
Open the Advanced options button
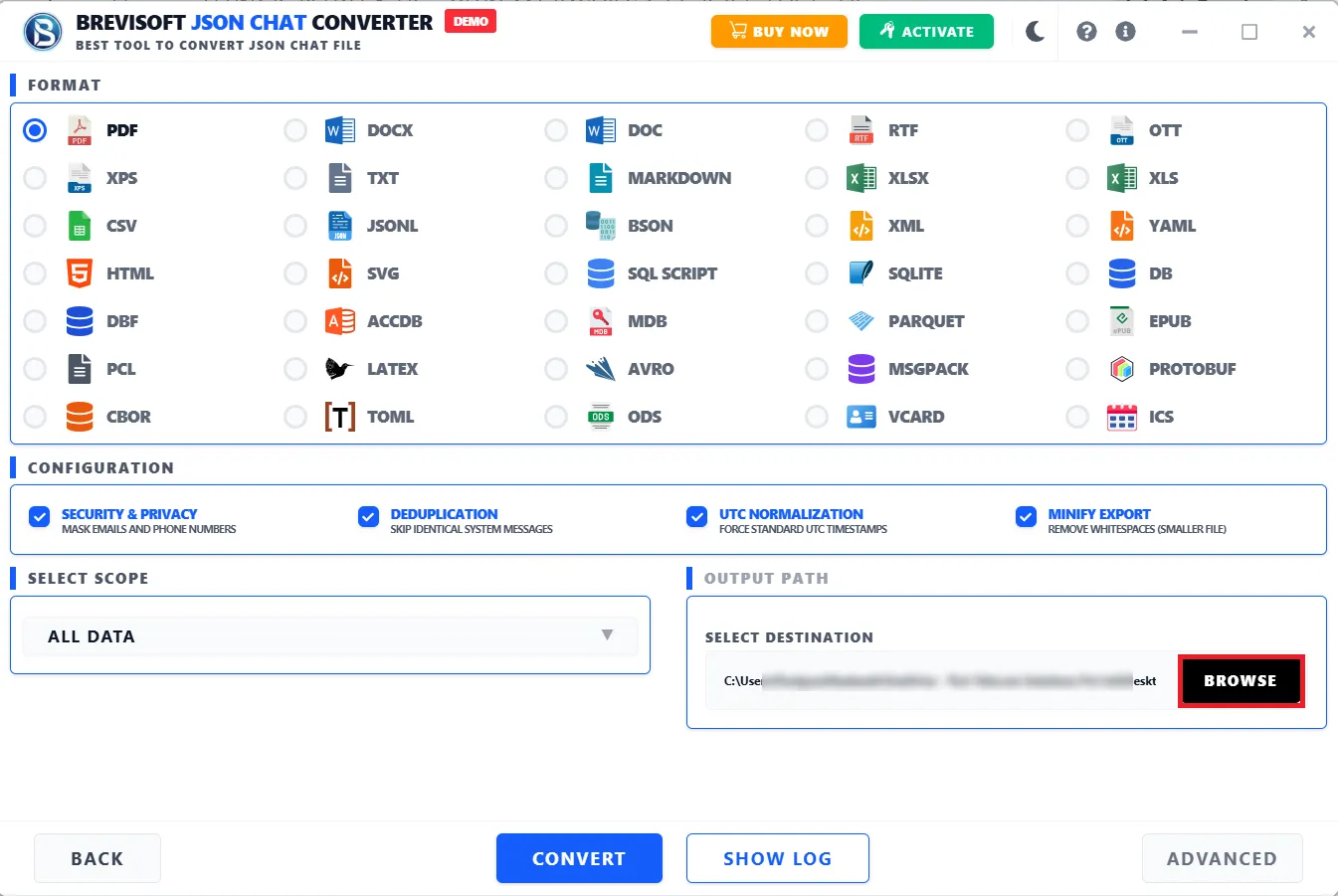pos(1222,858)
